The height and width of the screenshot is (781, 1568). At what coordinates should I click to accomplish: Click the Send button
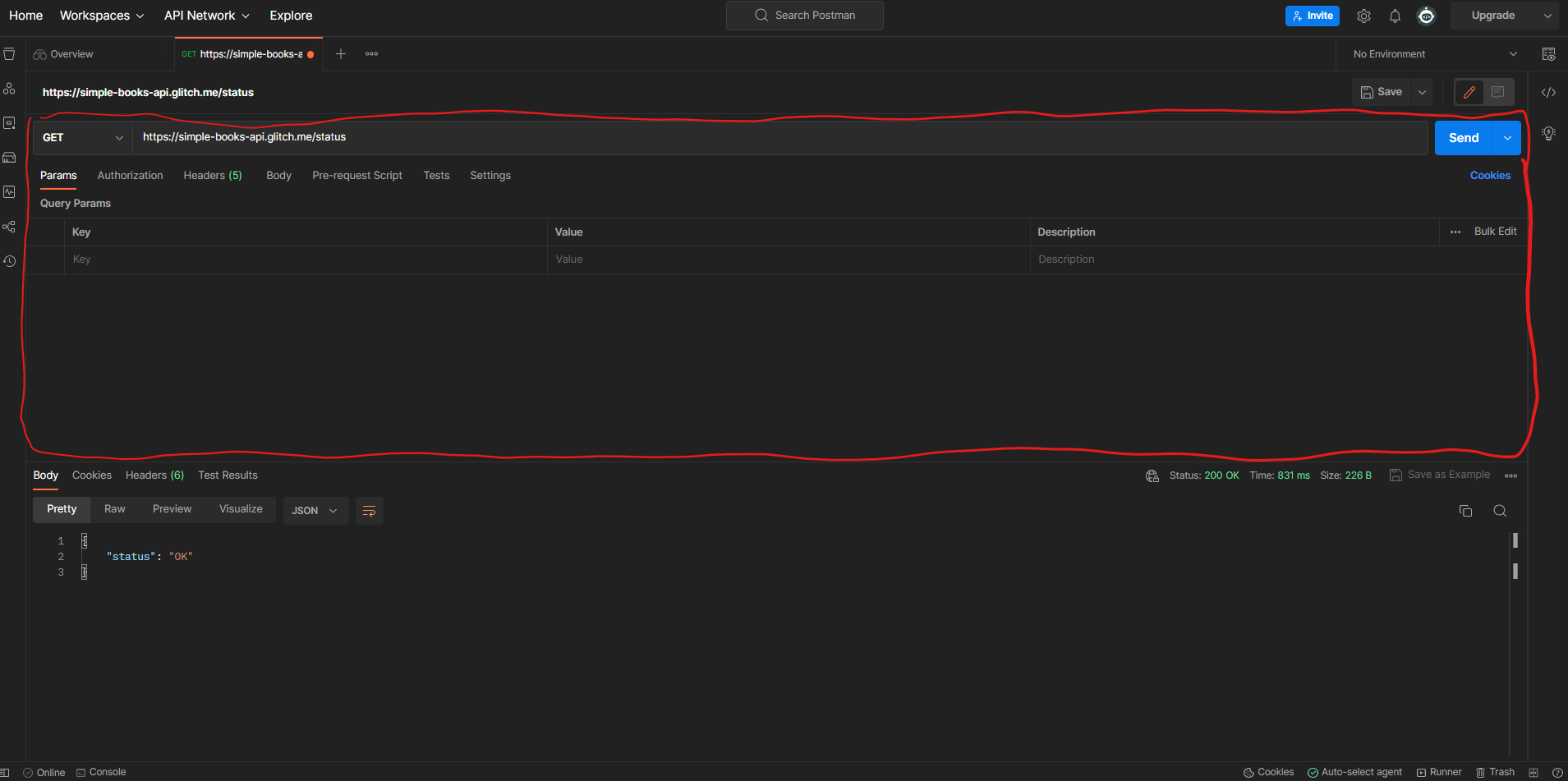(x=1464, y=138)
